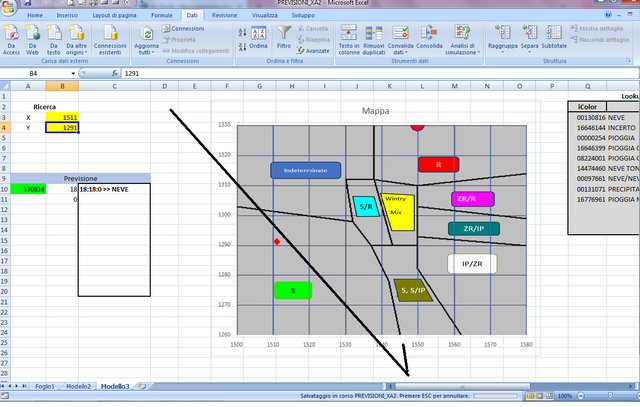This screenshot has width=640, height=407.
Task: Click the horizontal scrollbar thumb
Action: (x=462, y=386)
